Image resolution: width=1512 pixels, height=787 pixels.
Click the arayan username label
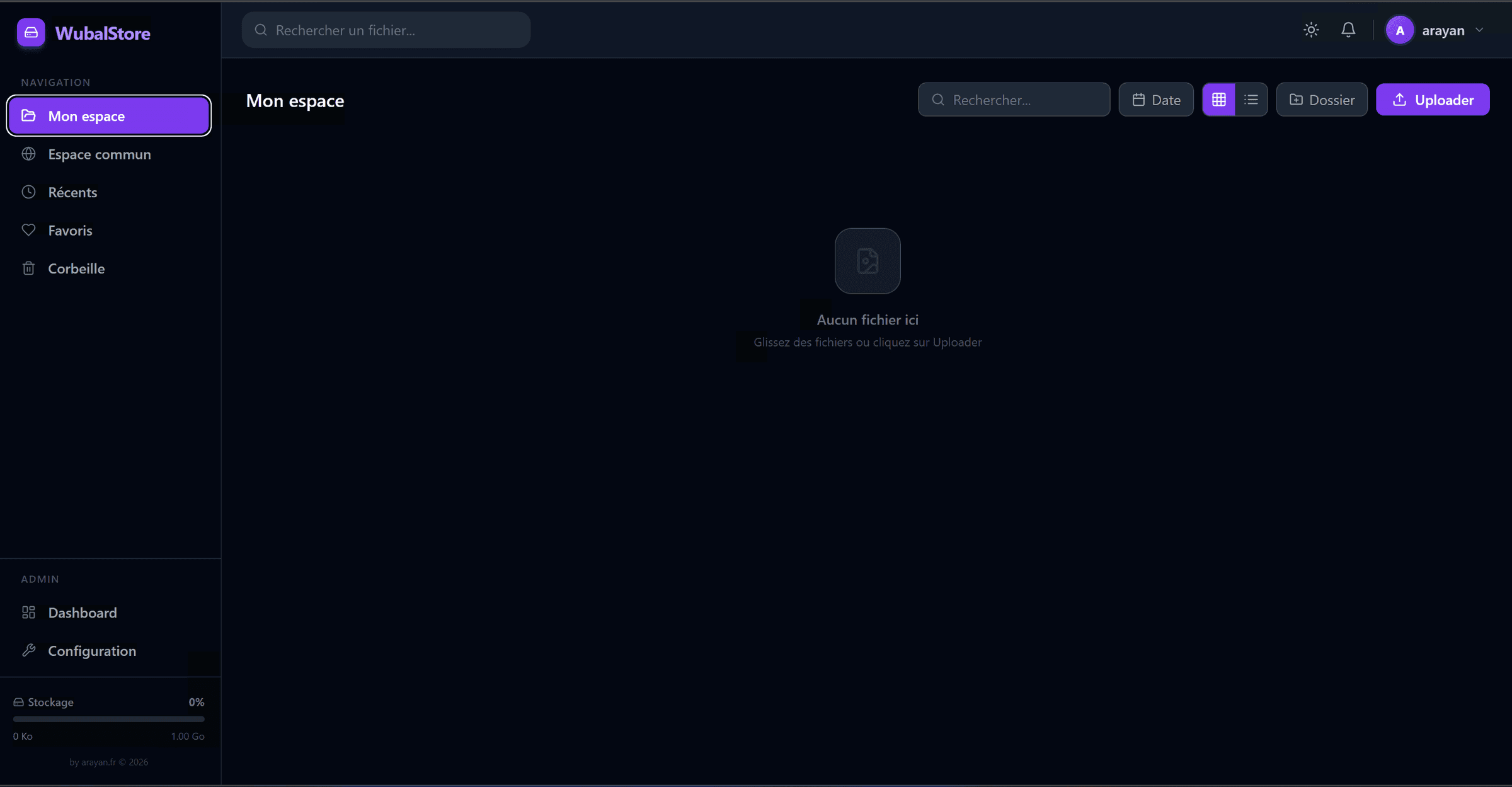pos(1443,31)
